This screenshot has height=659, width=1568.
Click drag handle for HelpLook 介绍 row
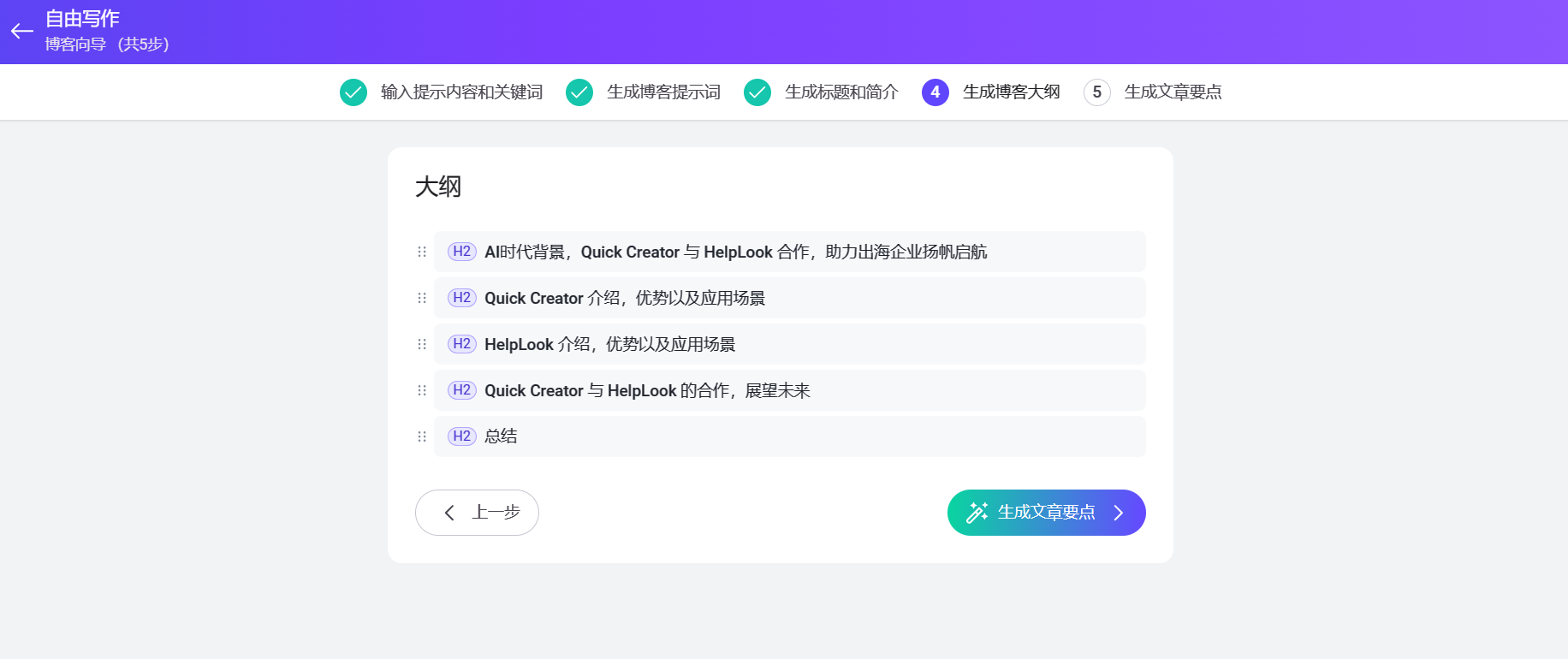tap(422, 344)
